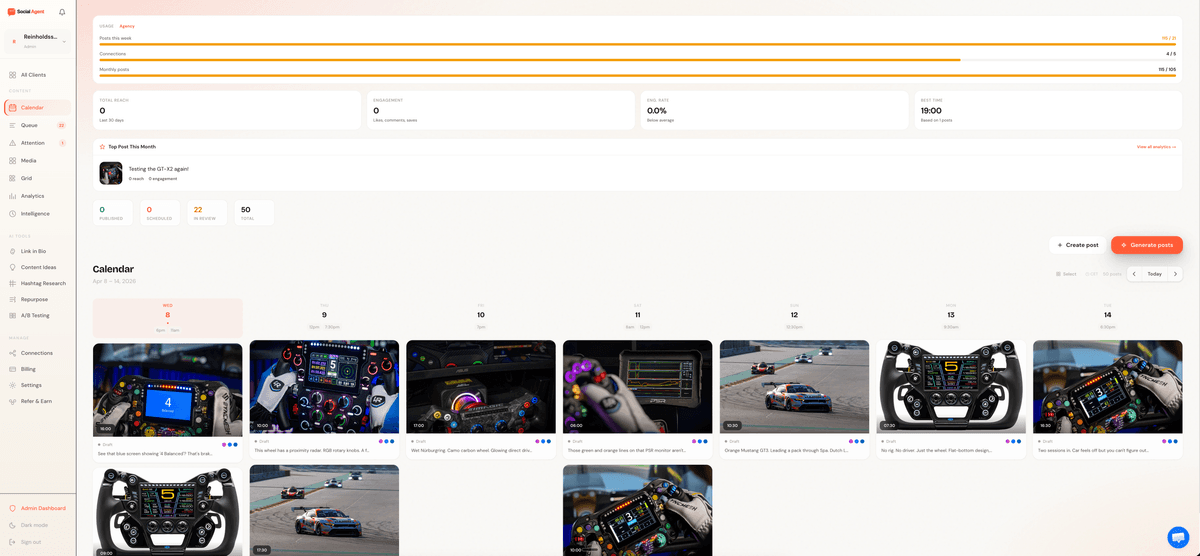Open the 'See that blue screen' post thumbnail
1200x556 pixels.
(168, 388)
